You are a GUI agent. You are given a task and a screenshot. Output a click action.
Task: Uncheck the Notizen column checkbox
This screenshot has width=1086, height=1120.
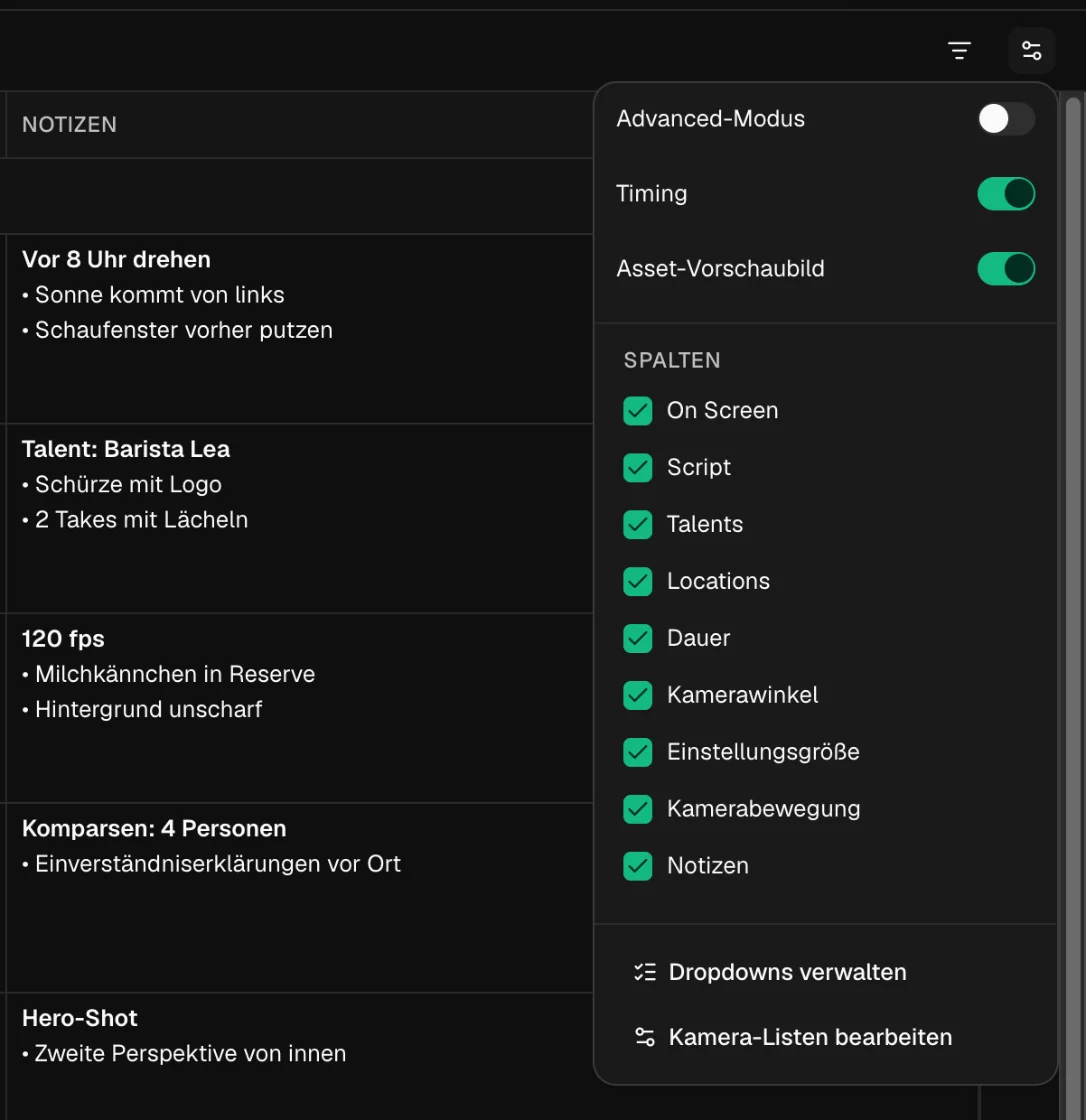[637, 866]
